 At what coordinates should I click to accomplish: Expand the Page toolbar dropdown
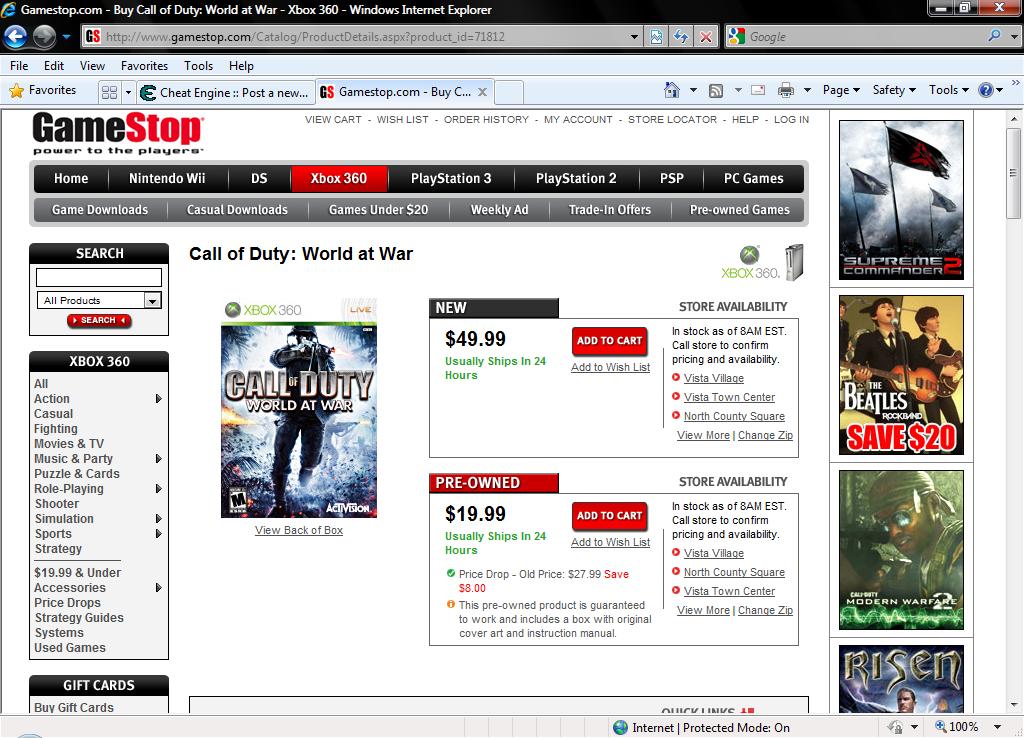(841, 90)
